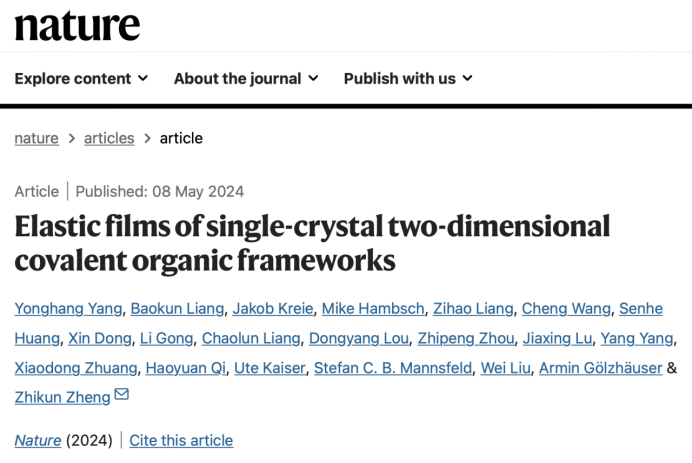Open the Cite this article link
Screen dimensions: 692x463
(181, 440)
